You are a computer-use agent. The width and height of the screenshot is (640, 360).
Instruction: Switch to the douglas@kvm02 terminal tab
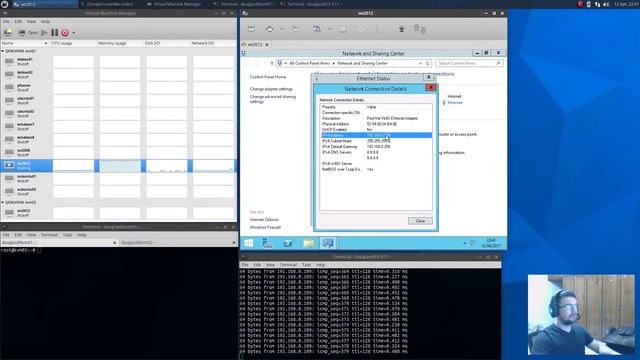[178, 242]
